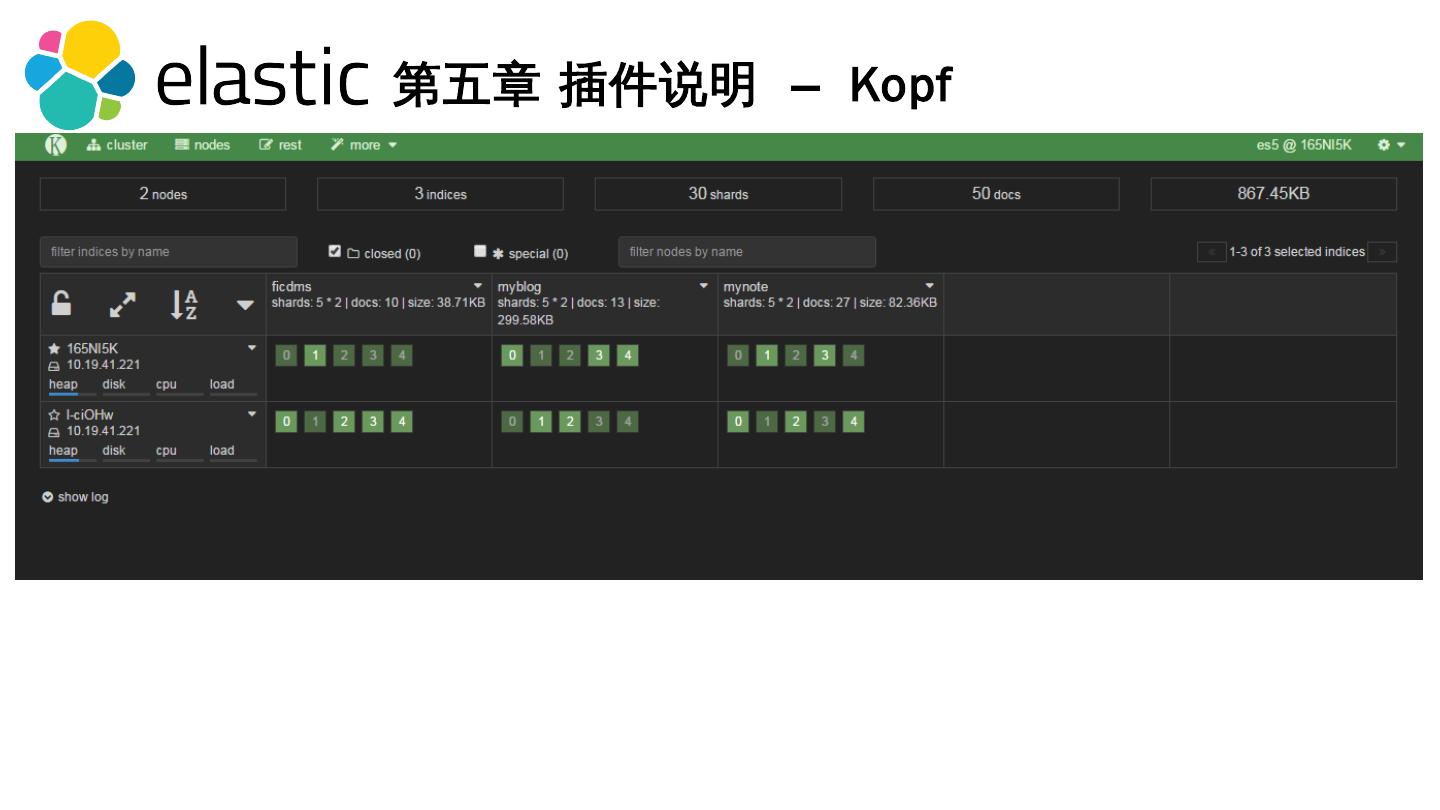Click the outlined star icon of node l-ciOHw
The height and width of the screenshot is (810, 1440).
(x=55, y=414)
